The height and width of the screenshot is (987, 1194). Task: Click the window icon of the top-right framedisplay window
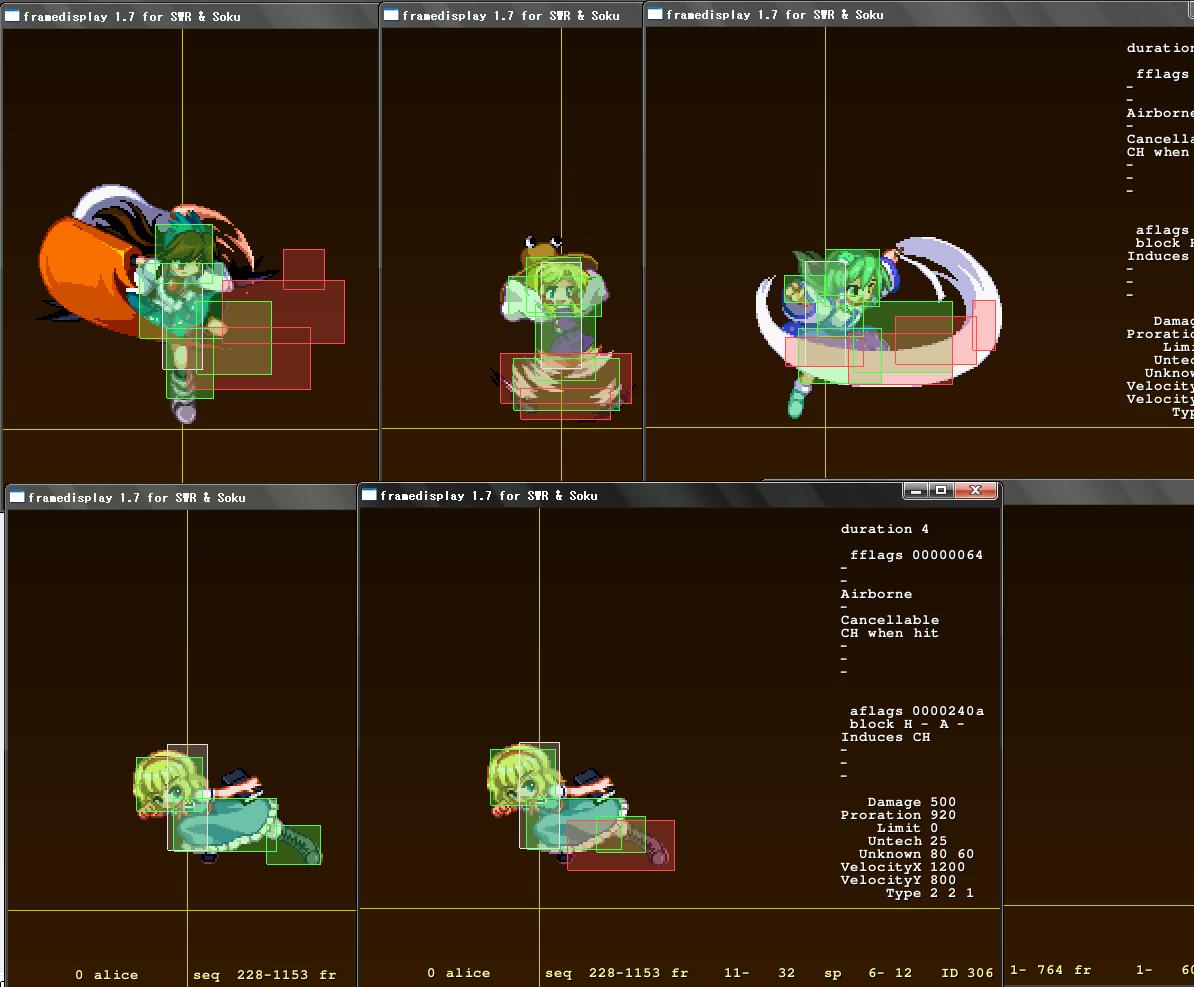tap(655, 14)
